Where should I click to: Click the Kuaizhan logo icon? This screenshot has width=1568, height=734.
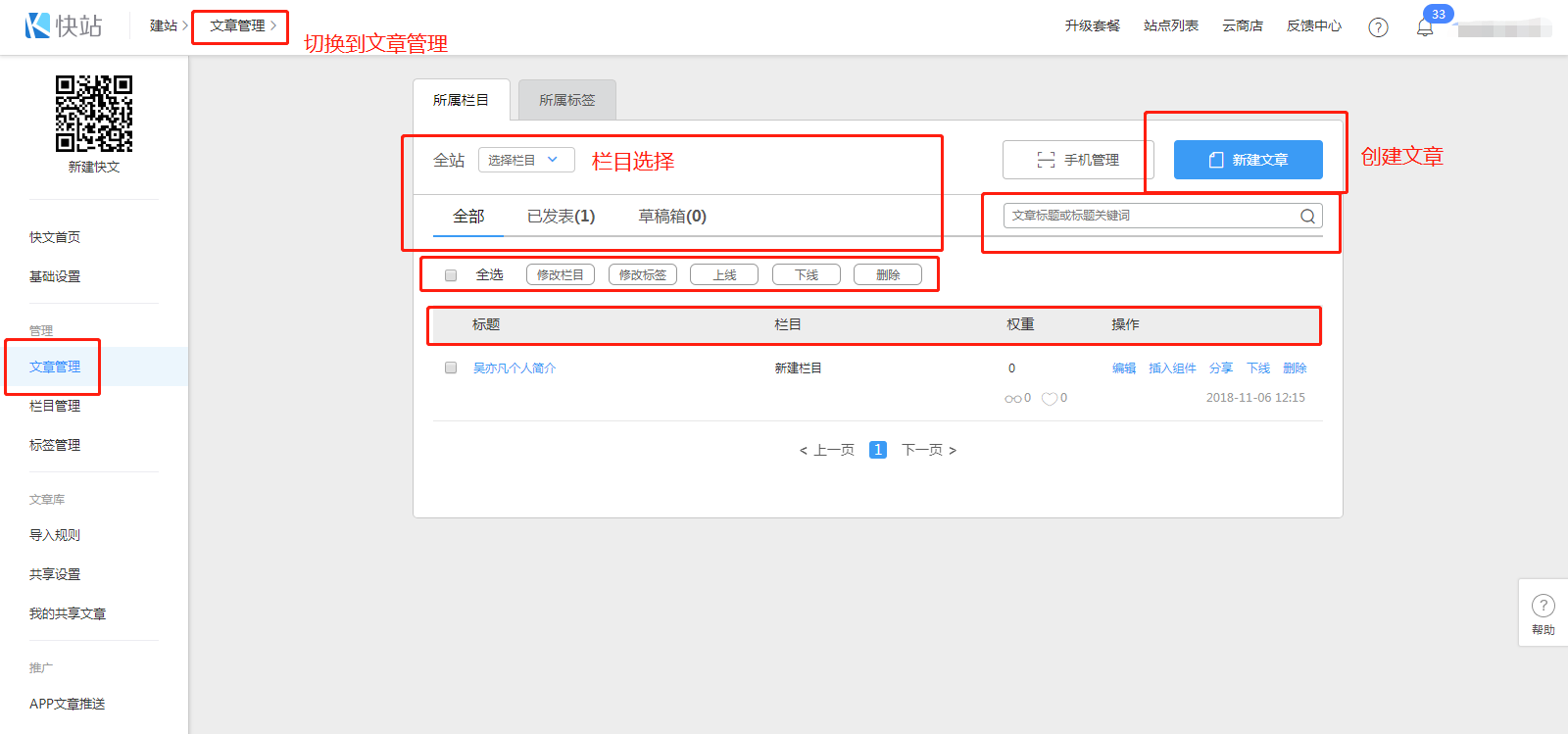tap(38, 25)
